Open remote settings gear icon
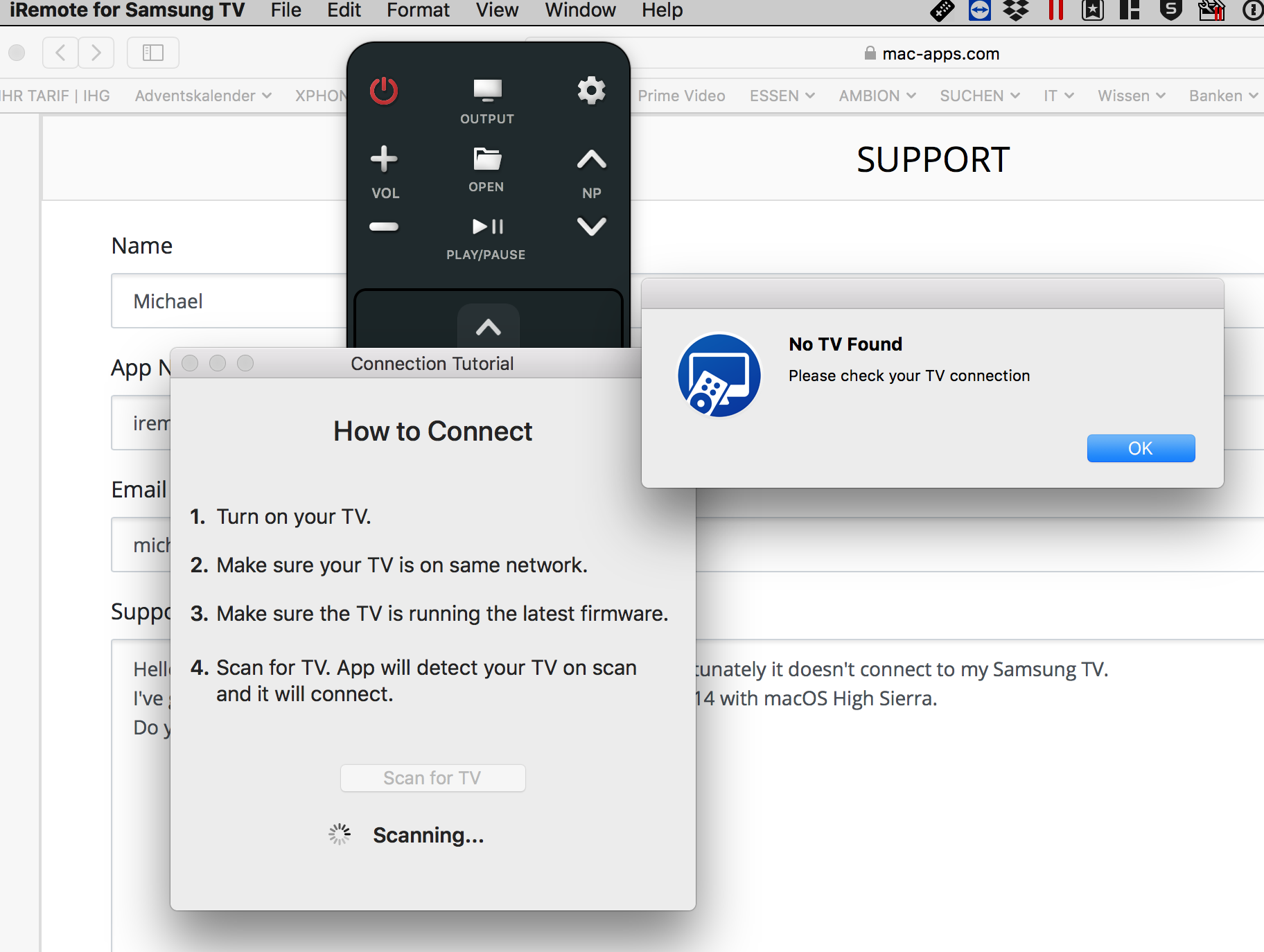The image size is (1264, 952). click(x=591, y=90)
